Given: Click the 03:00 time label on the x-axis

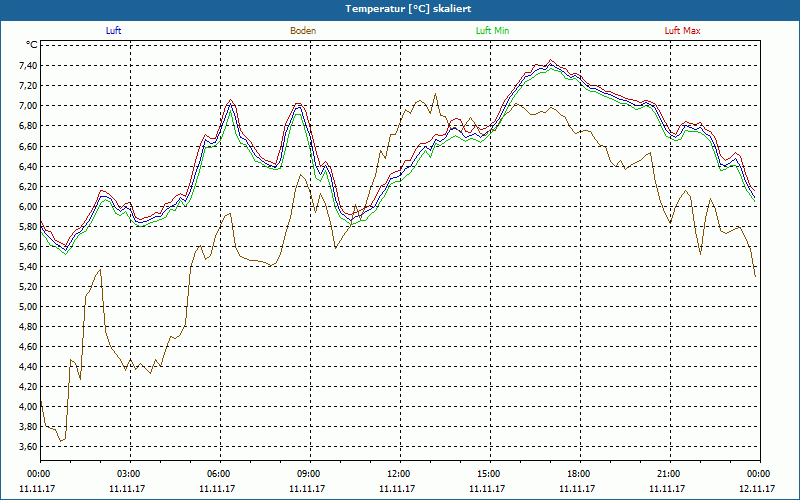Looking at the screenshot, I should click(129, 474).
